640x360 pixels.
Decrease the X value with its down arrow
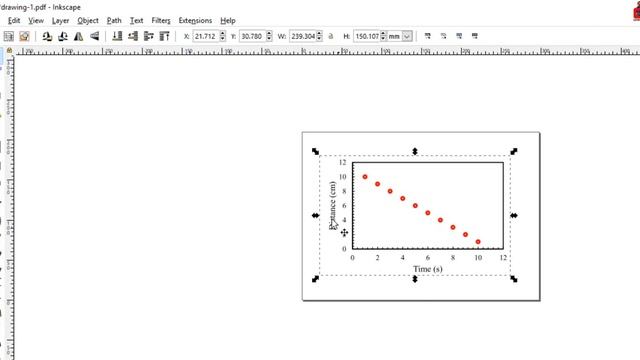pos(222,39)
